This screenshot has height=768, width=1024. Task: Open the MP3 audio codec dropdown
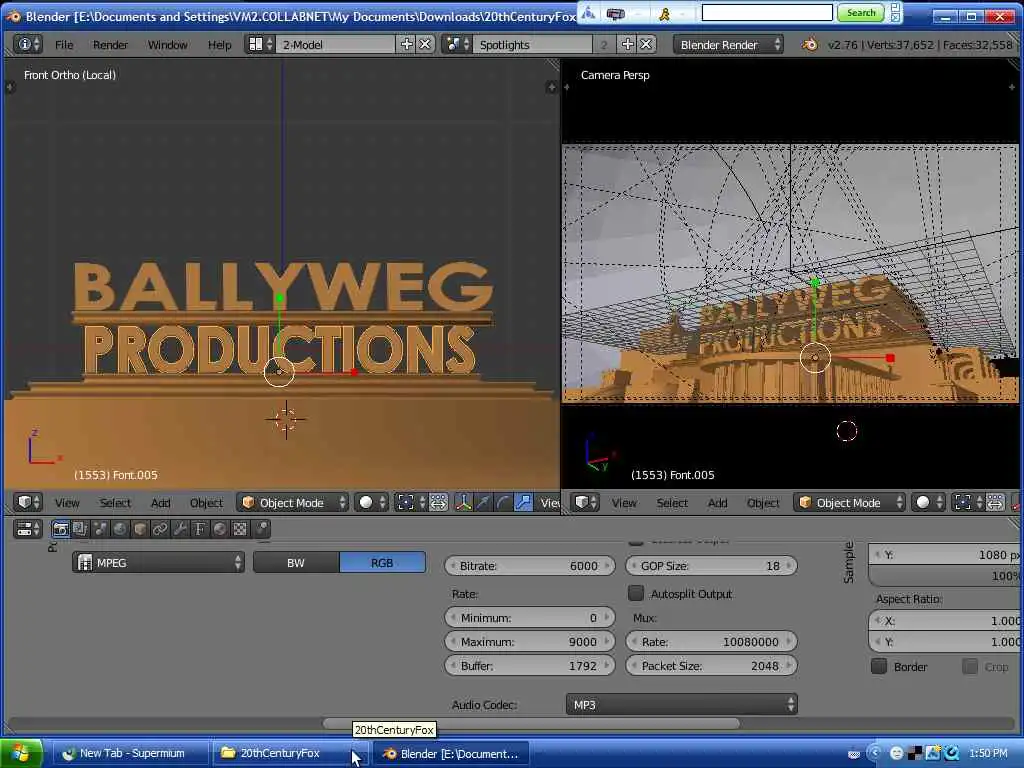(x=682, y=705)
